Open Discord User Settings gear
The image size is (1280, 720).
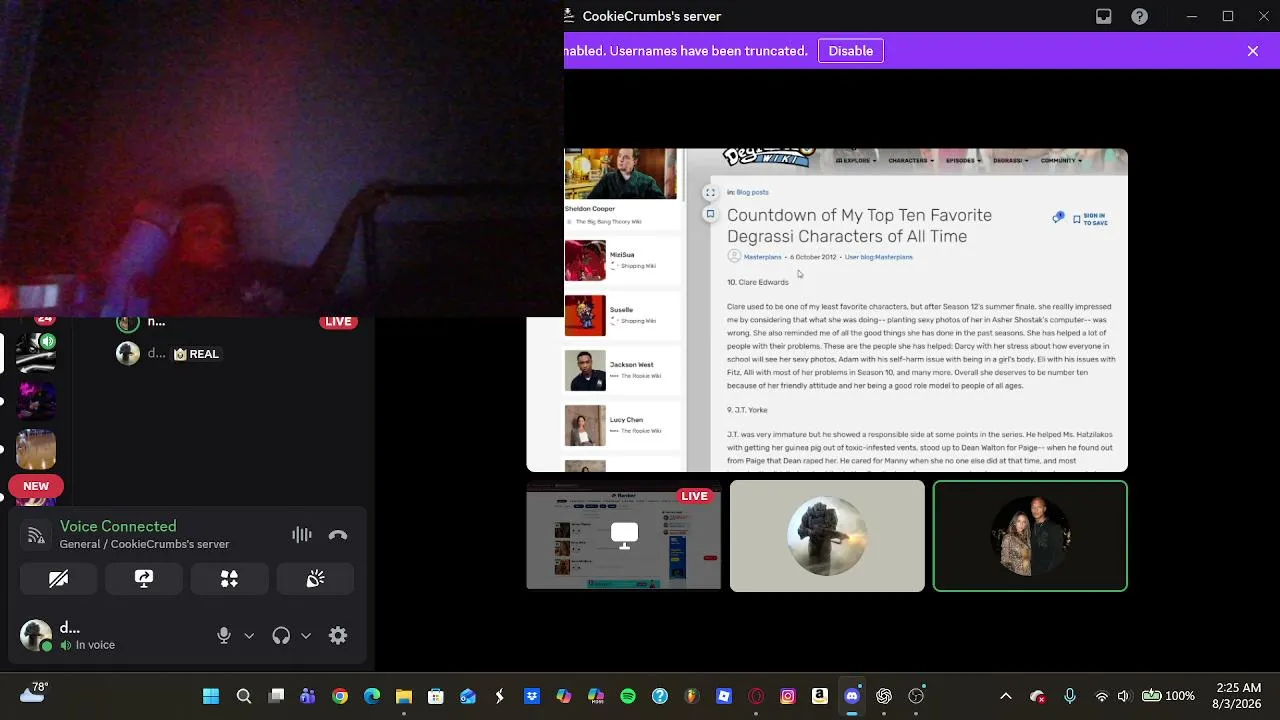(338, 636)
